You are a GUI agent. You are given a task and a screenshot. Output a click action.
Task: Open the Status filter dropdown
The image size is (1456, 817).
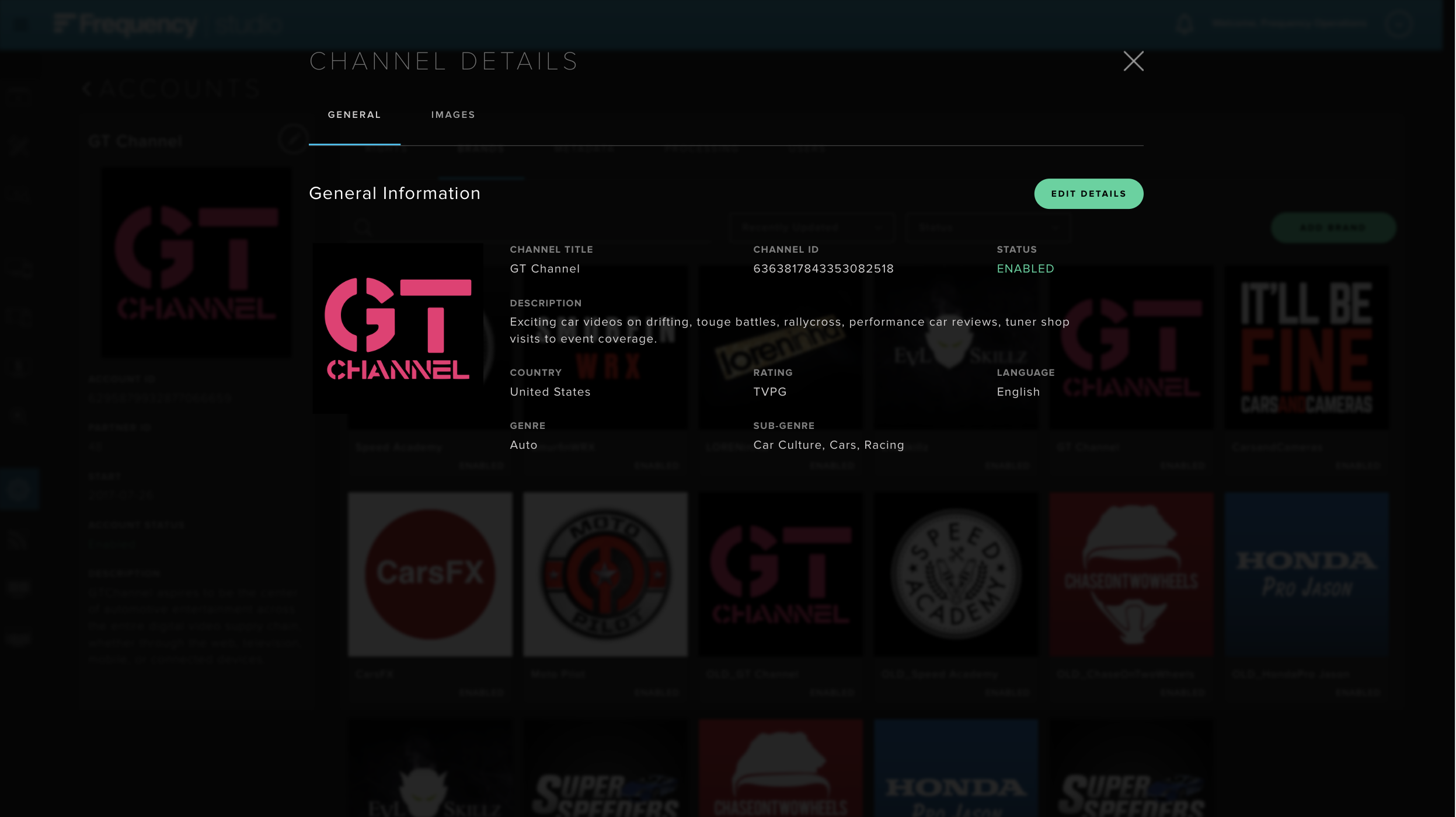[x=988, y=228]
